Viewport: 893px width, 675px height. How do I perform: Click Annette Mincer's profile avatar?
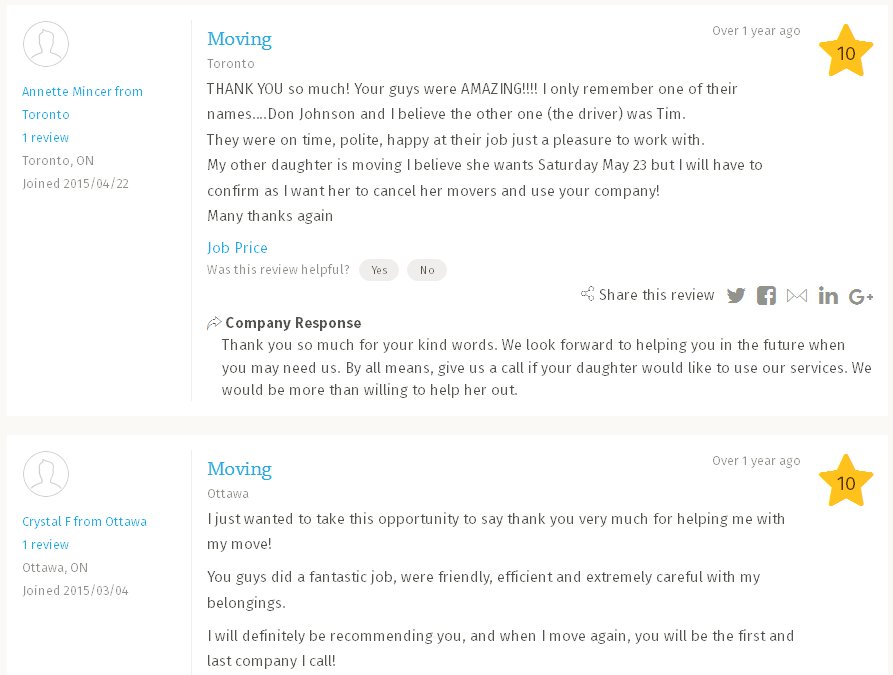point(45,44)
